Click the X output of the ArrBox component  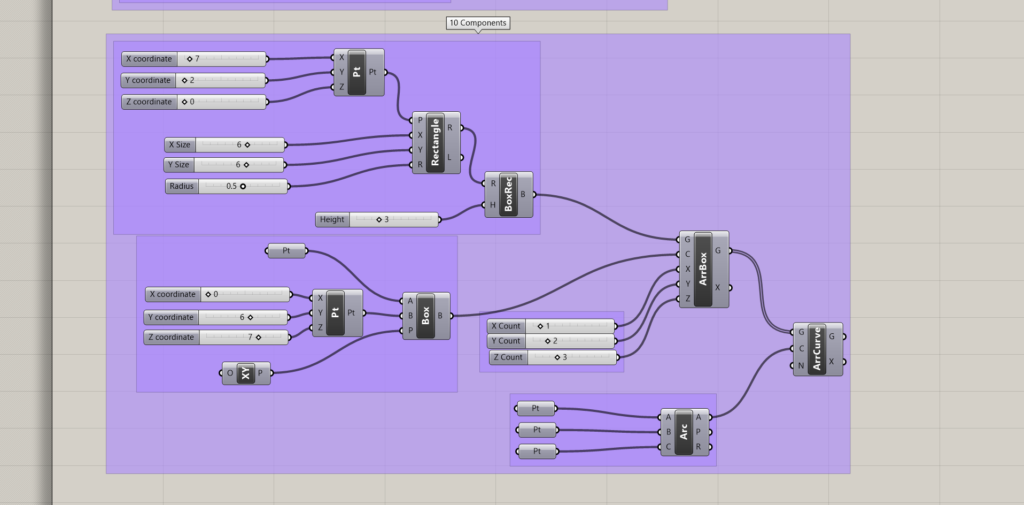(718, 287)
